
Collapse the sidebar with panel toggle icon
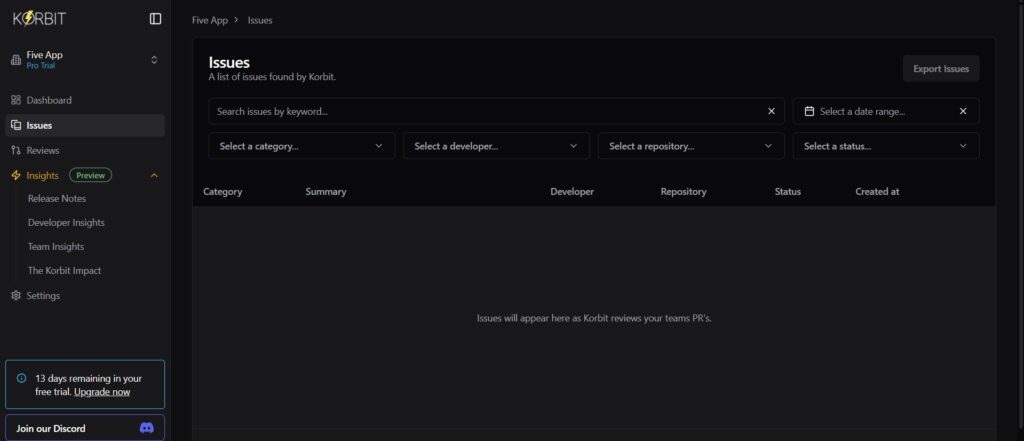pos(155,19)
